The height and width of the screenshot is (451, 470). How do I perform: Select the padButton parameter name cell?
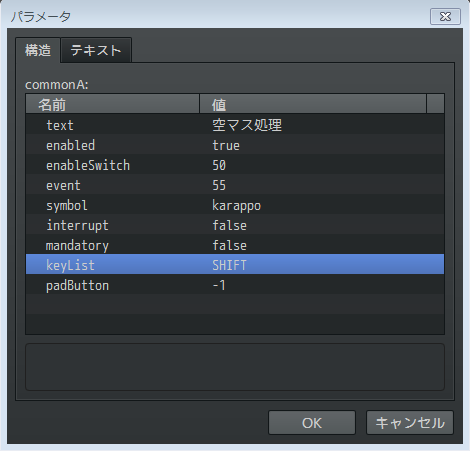point(113,285)
